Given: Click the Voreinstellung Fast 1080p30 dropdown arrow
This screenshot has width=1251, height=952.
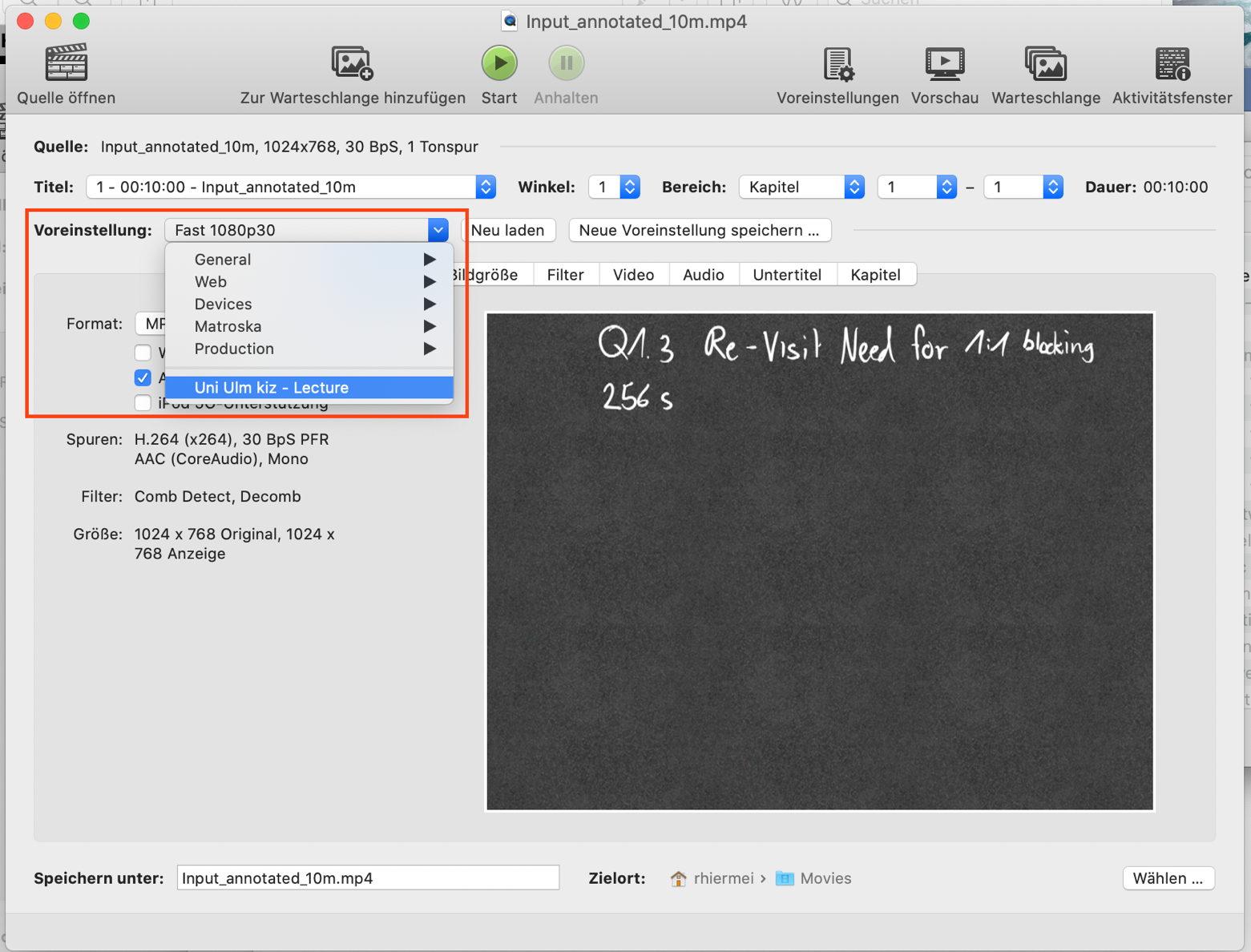Looking at the screenshot, I should click(x=438, y=230).
